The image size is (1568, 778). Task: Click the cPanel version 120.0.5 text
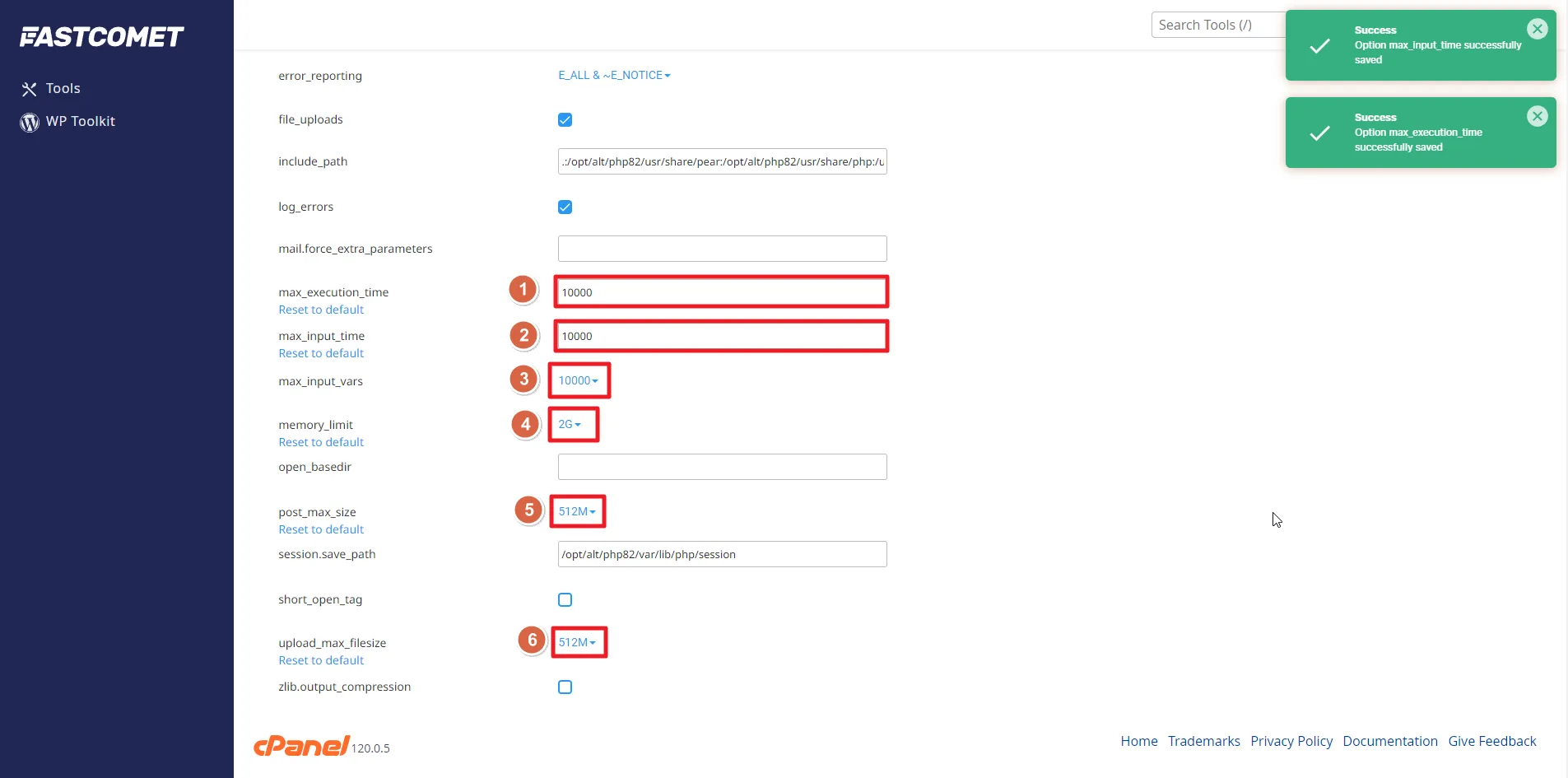tap(370, 748)
